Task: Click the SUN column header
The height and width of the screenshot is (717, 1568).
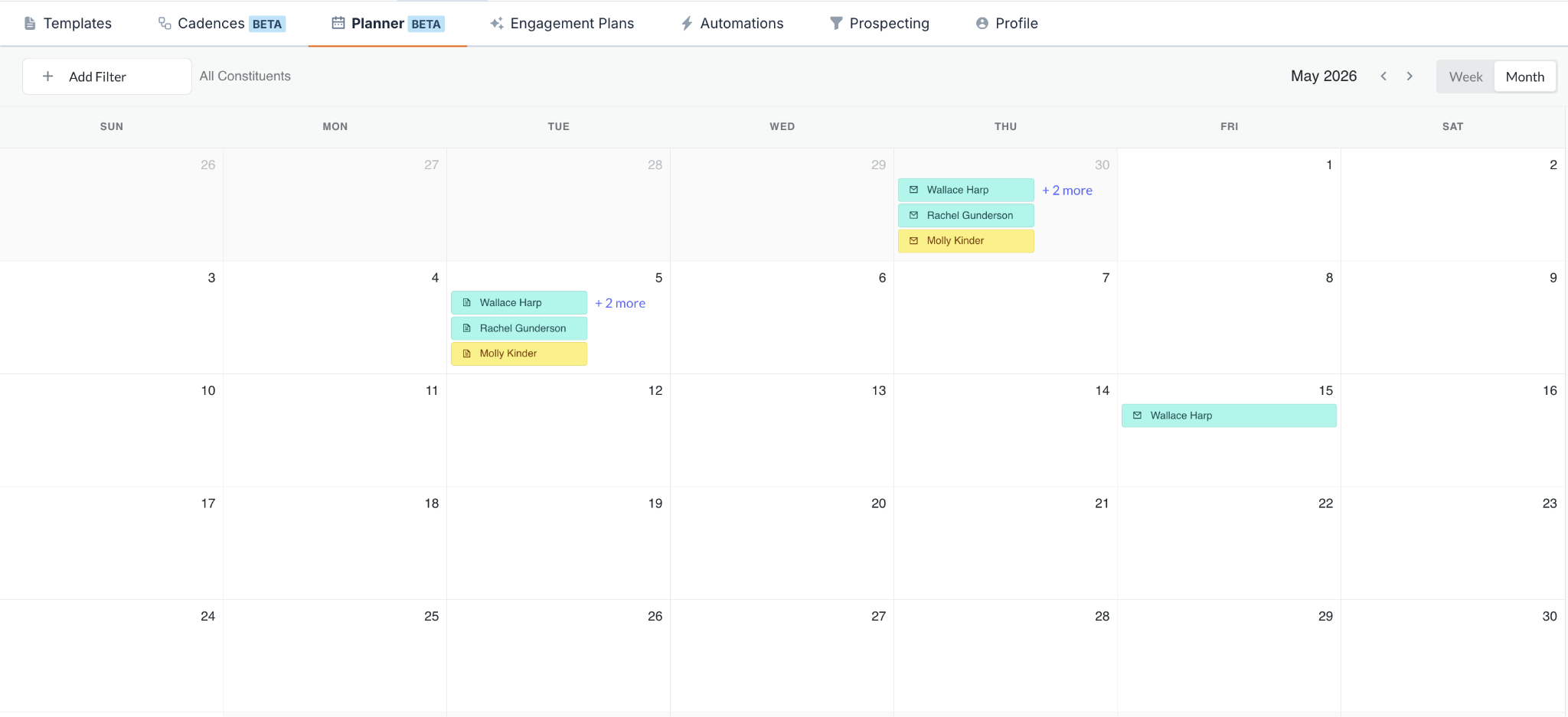Action: [112, 127]
